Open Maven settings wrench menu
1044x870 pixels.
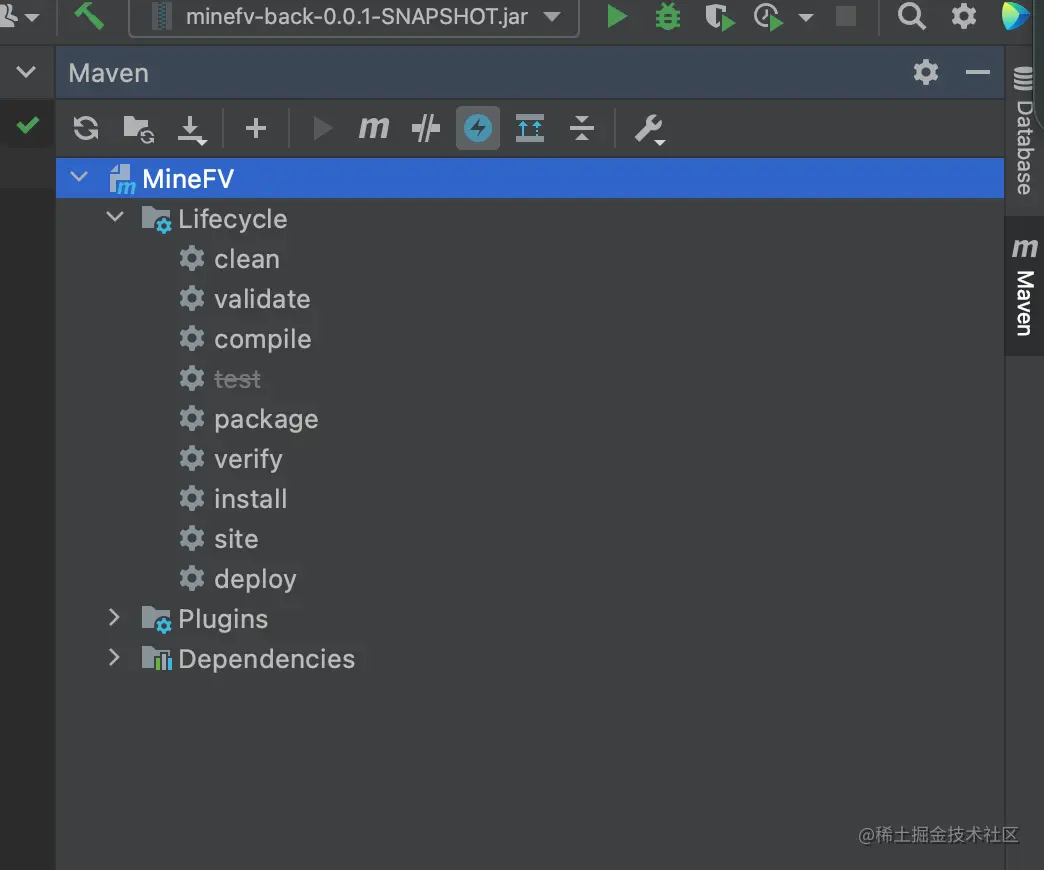tap(649, 128)
